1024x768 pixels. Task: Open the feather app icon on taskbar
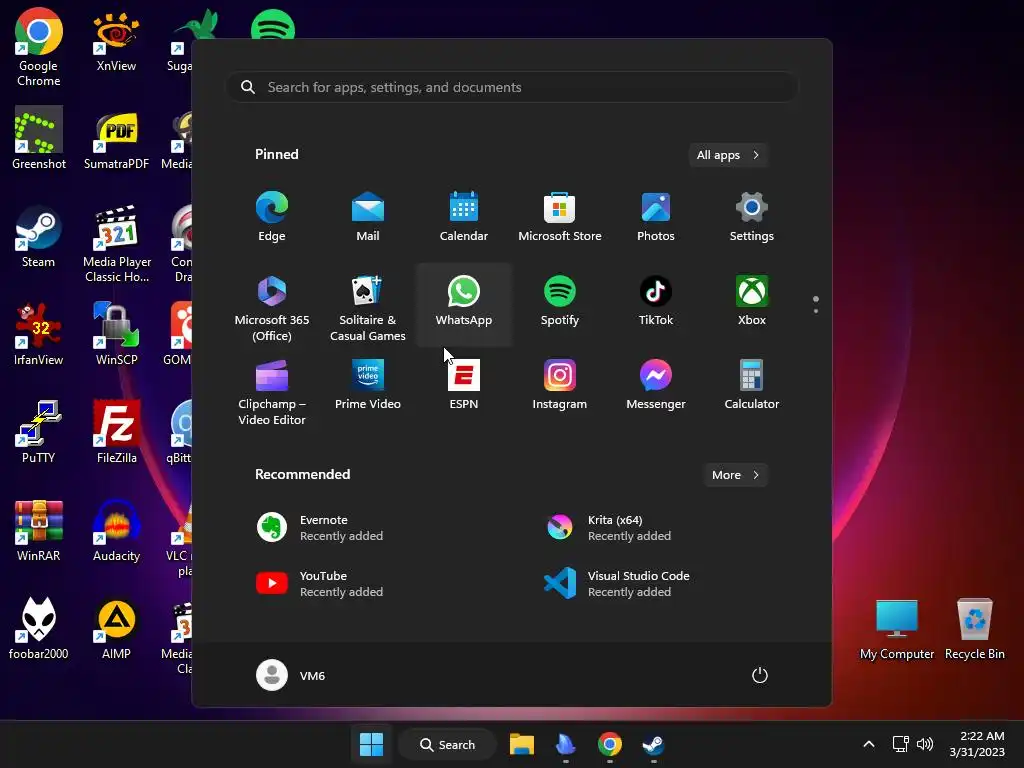point(566,744)
